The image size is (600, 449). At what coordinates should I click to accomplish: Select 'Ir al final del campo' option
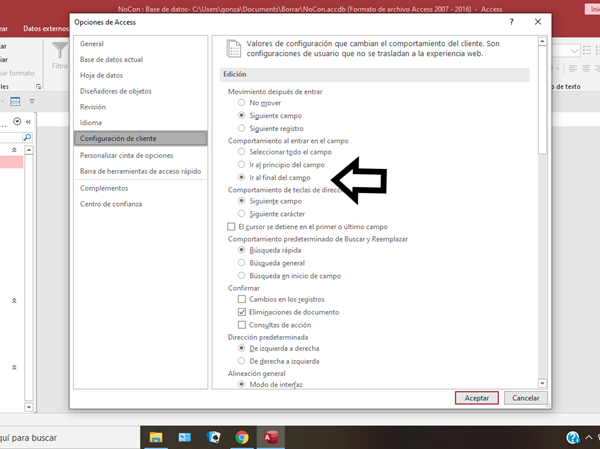241,177
